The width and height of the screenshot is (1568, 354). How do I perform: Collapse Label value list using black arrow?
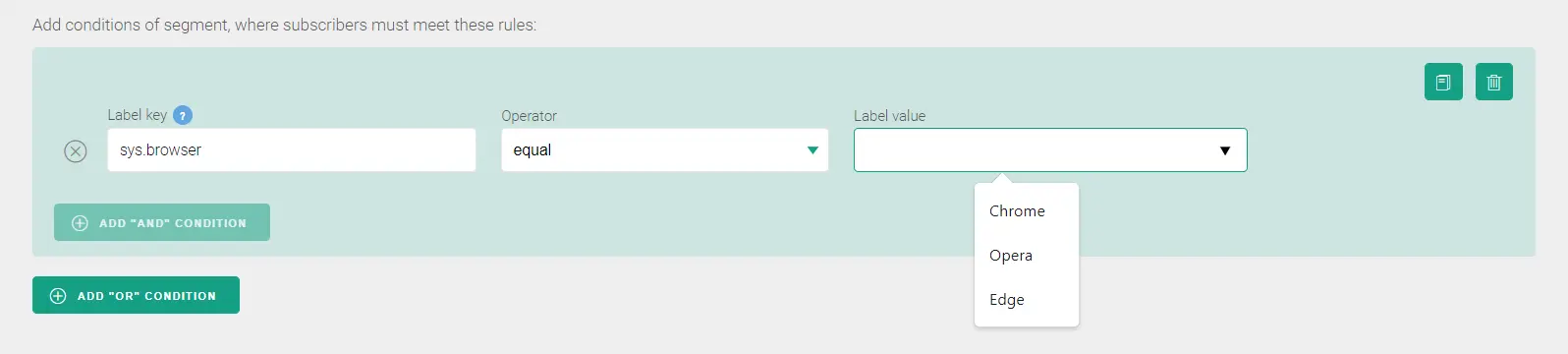pos(1225,150)
